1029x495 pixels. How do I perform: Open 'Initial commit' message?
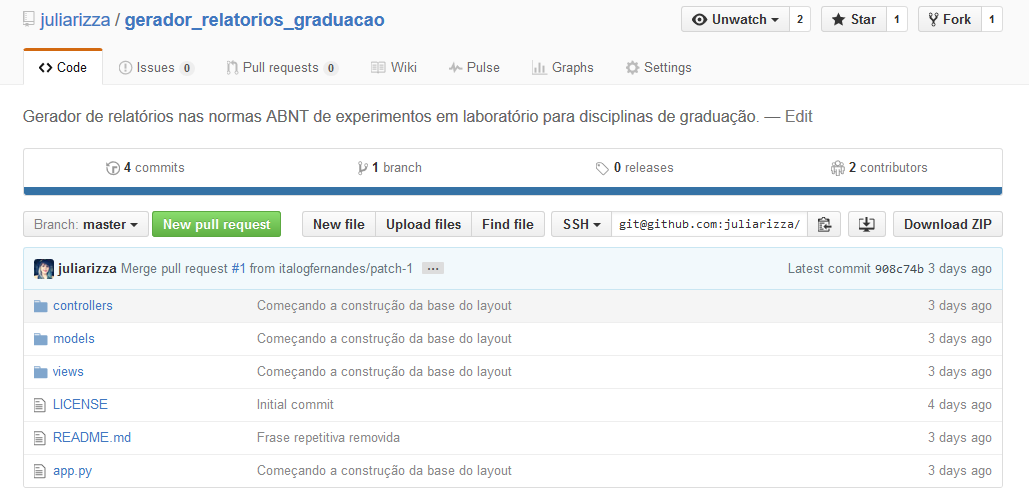pos(295,405)
